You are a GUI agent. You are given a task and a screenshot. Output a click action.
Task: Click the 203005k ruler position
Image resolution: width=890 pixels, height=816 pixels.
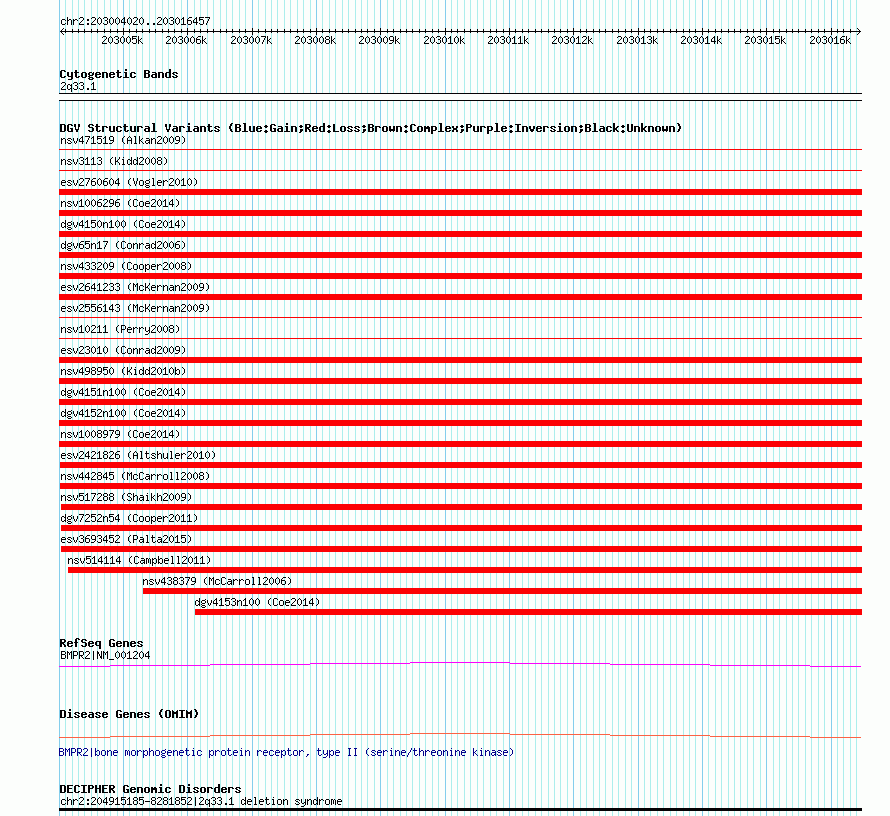click(x=122, y=40)
